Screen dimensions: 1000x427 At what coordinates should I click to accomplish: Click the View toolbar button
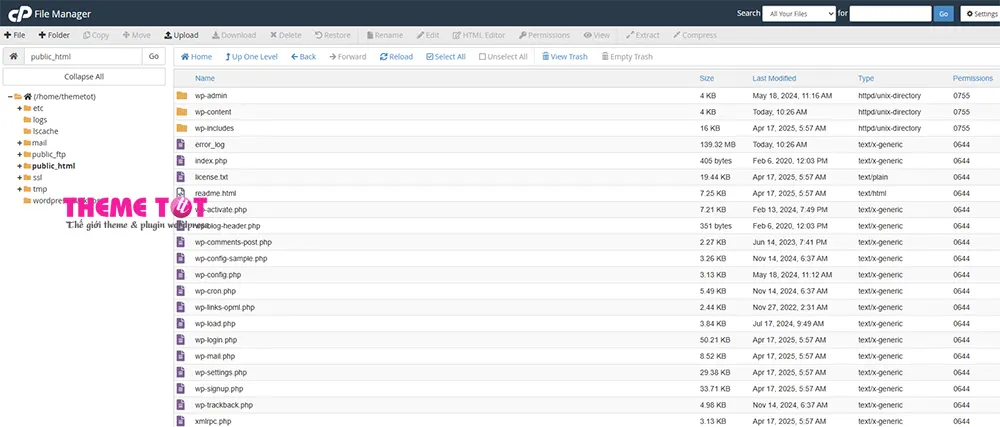[597, 35]
